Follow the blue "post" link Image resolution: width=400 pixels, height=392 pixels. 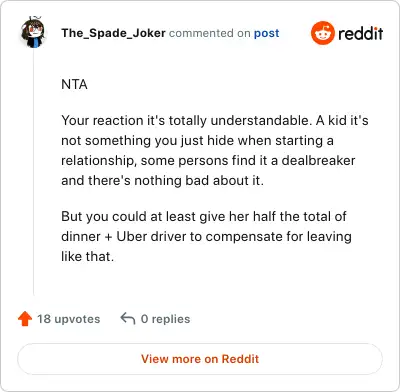(267, 33)
